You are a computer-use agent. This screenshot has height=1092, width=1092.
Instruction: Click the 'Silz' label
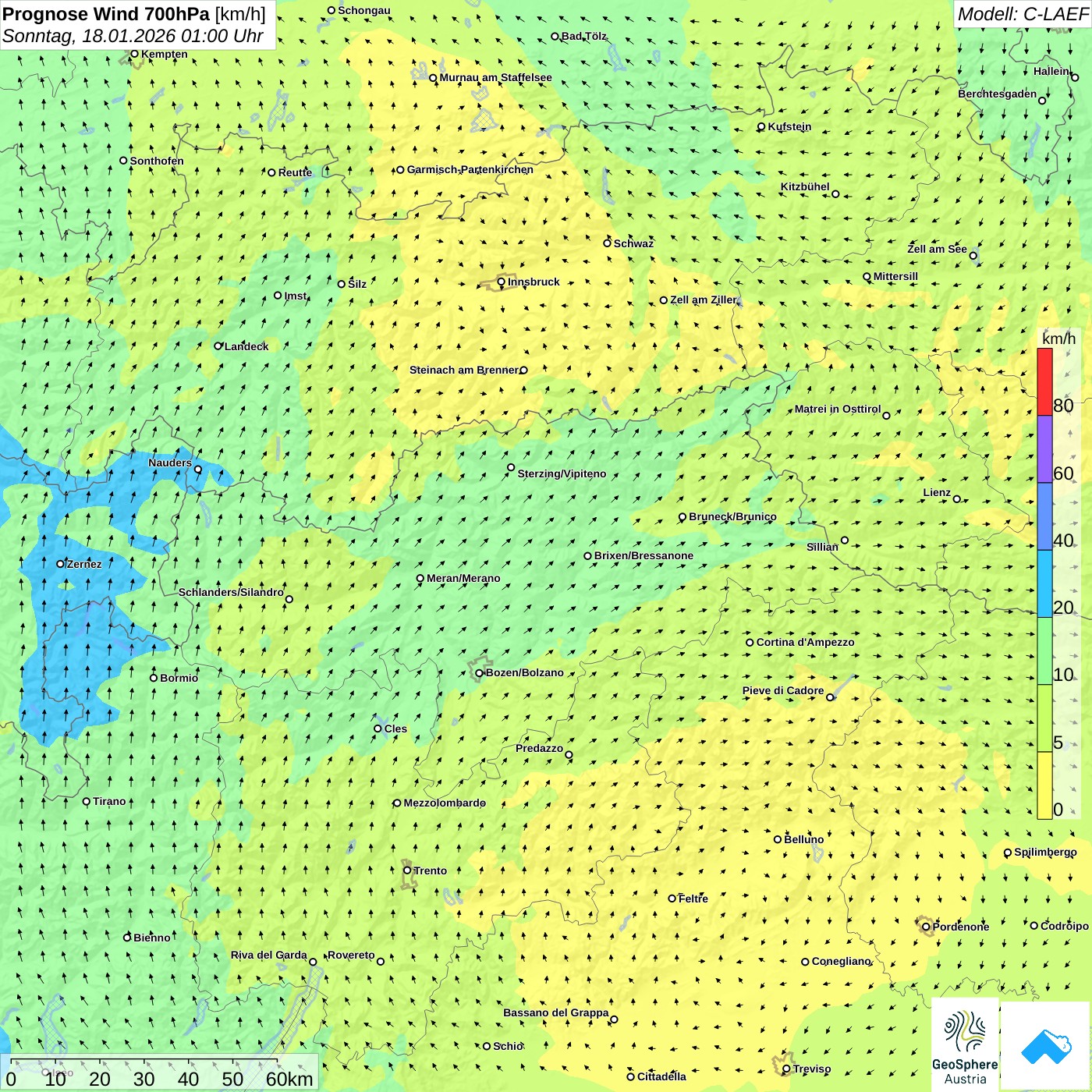tap(357, 284)
